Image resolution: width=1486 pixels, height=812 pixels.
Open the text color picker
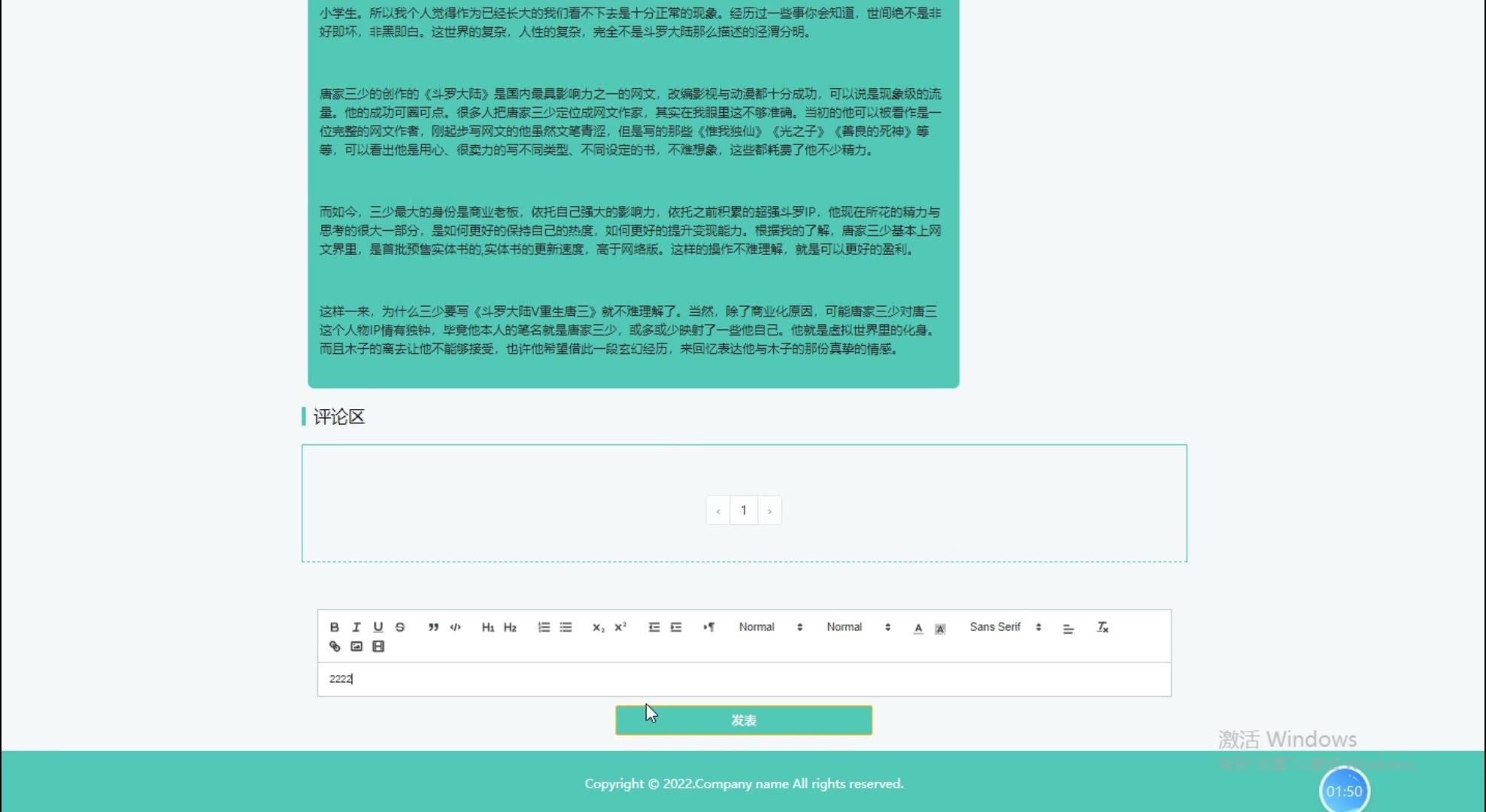coord(918,628)
